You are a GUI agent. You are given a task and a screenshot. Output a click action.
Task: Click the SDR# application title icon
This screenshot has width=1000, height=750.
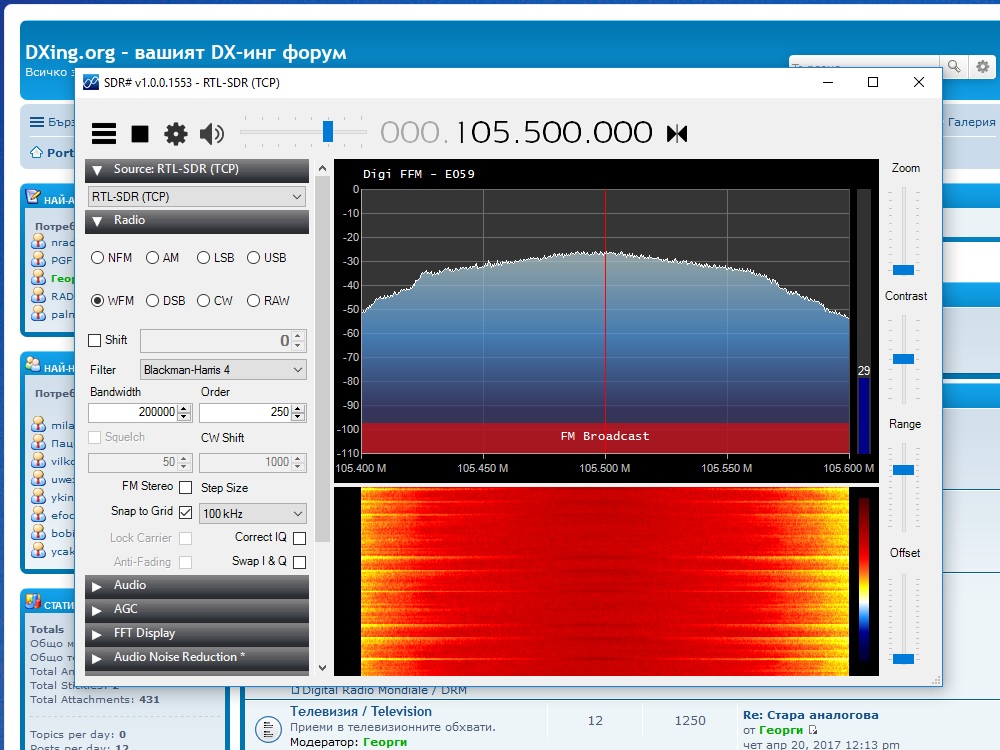click(91, 82)
